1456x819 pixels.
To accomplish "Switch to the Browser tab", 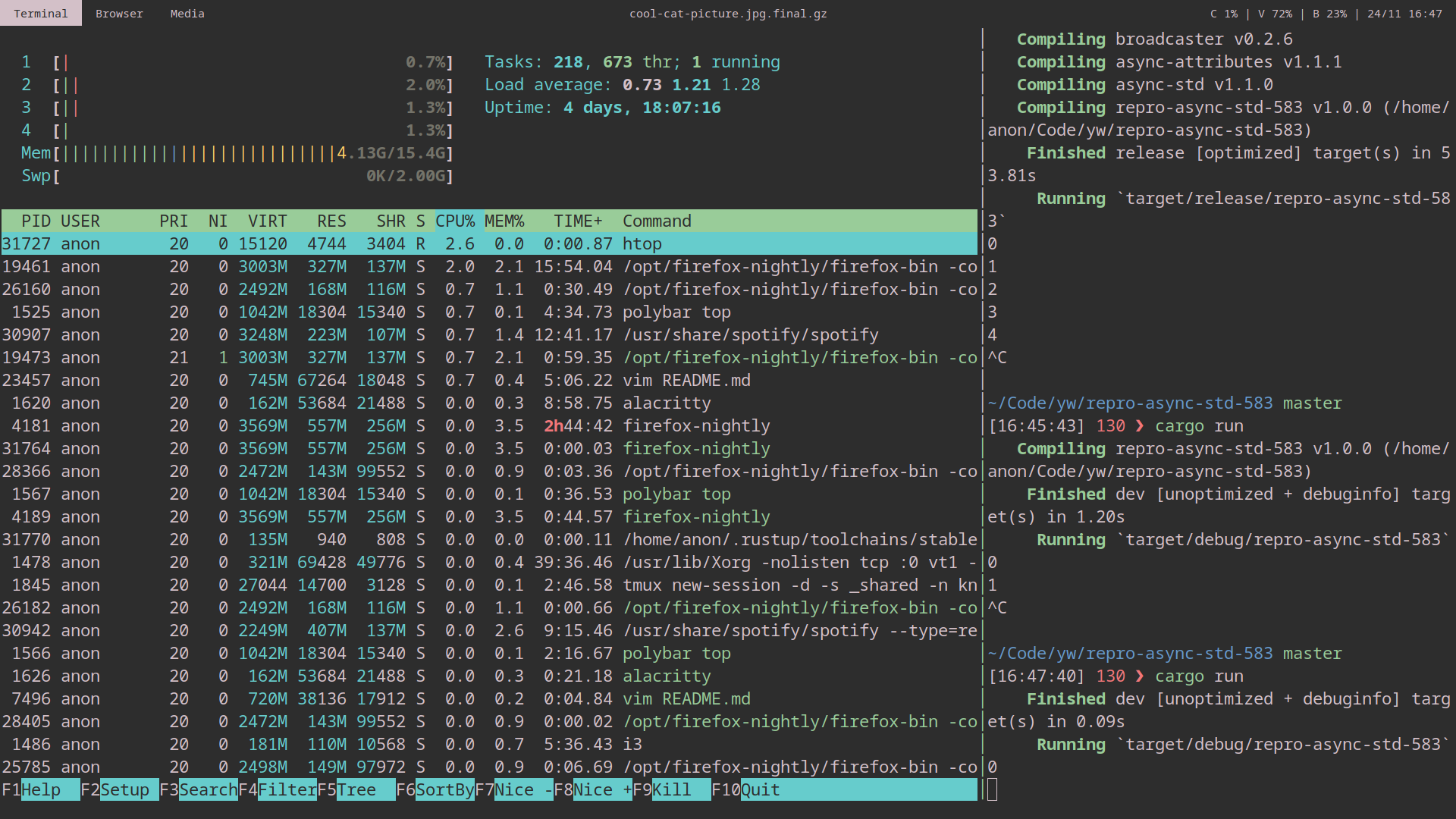I will click(x=119, y=13).
